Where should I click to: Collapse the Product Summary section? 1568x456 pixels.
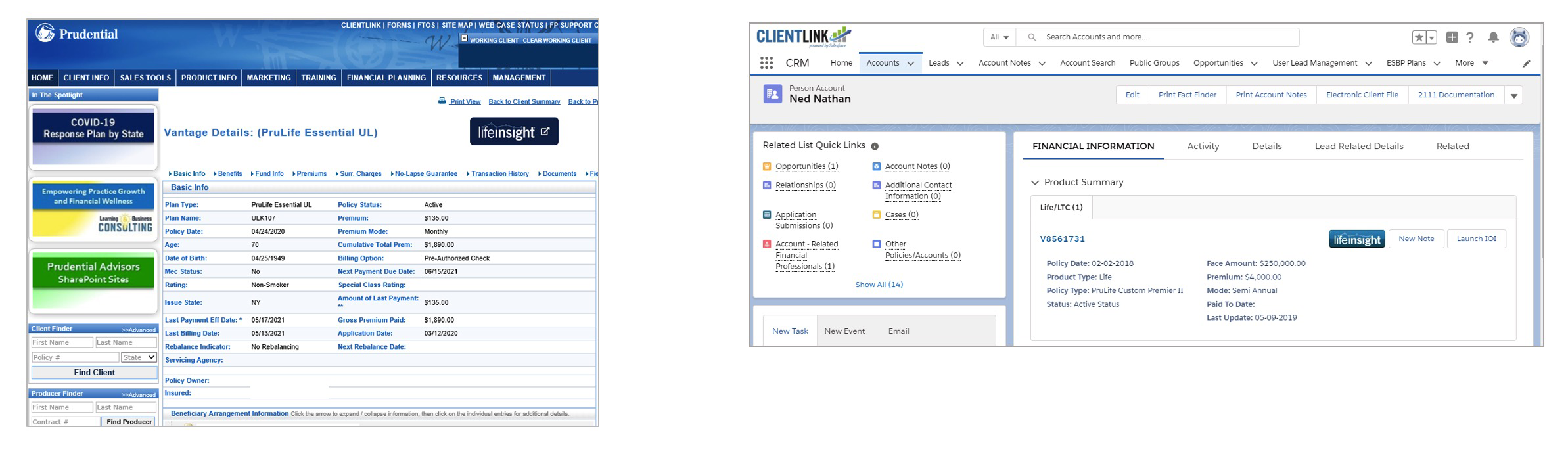1035,183
